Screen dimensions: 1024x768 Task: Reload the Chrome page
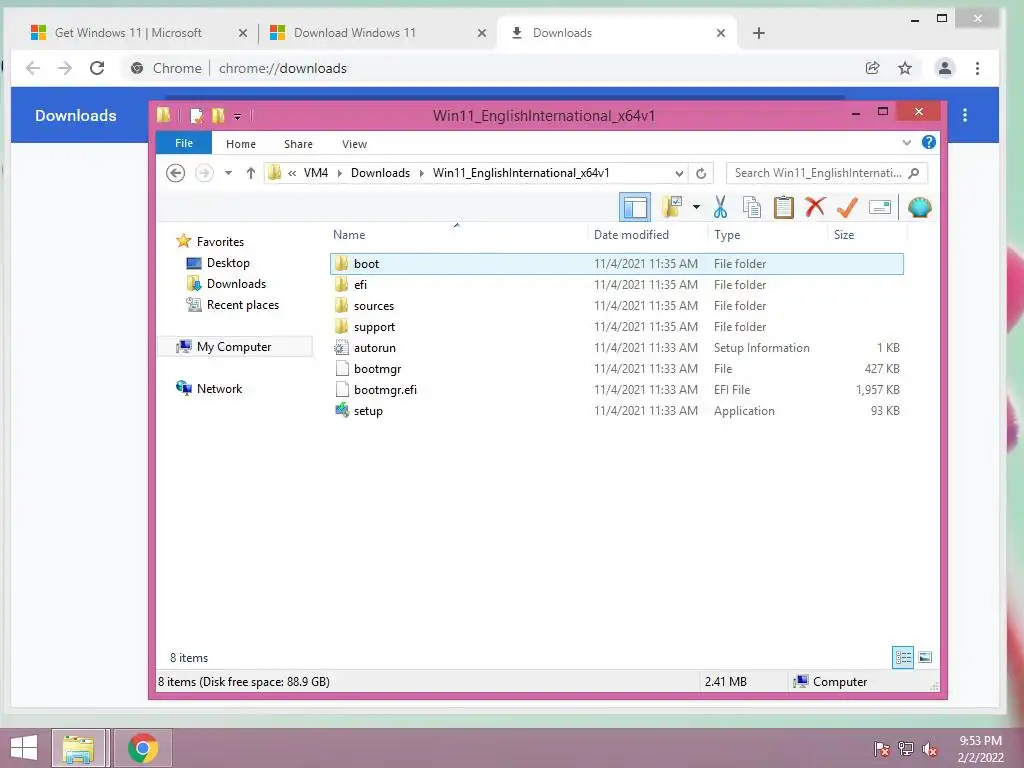tap(97, 68)
